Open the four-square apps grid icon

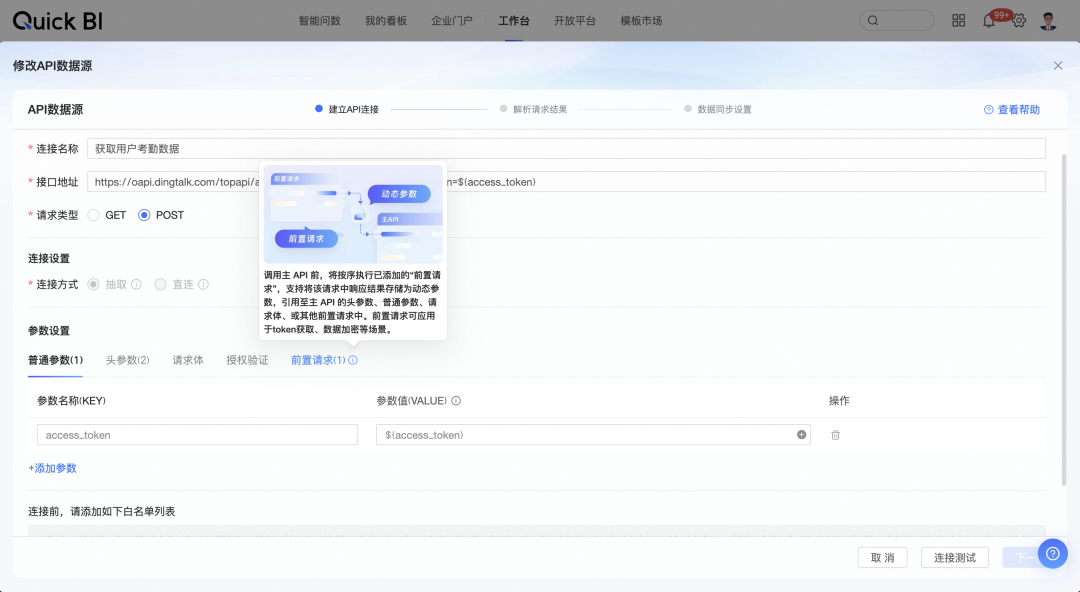point(959,21)
